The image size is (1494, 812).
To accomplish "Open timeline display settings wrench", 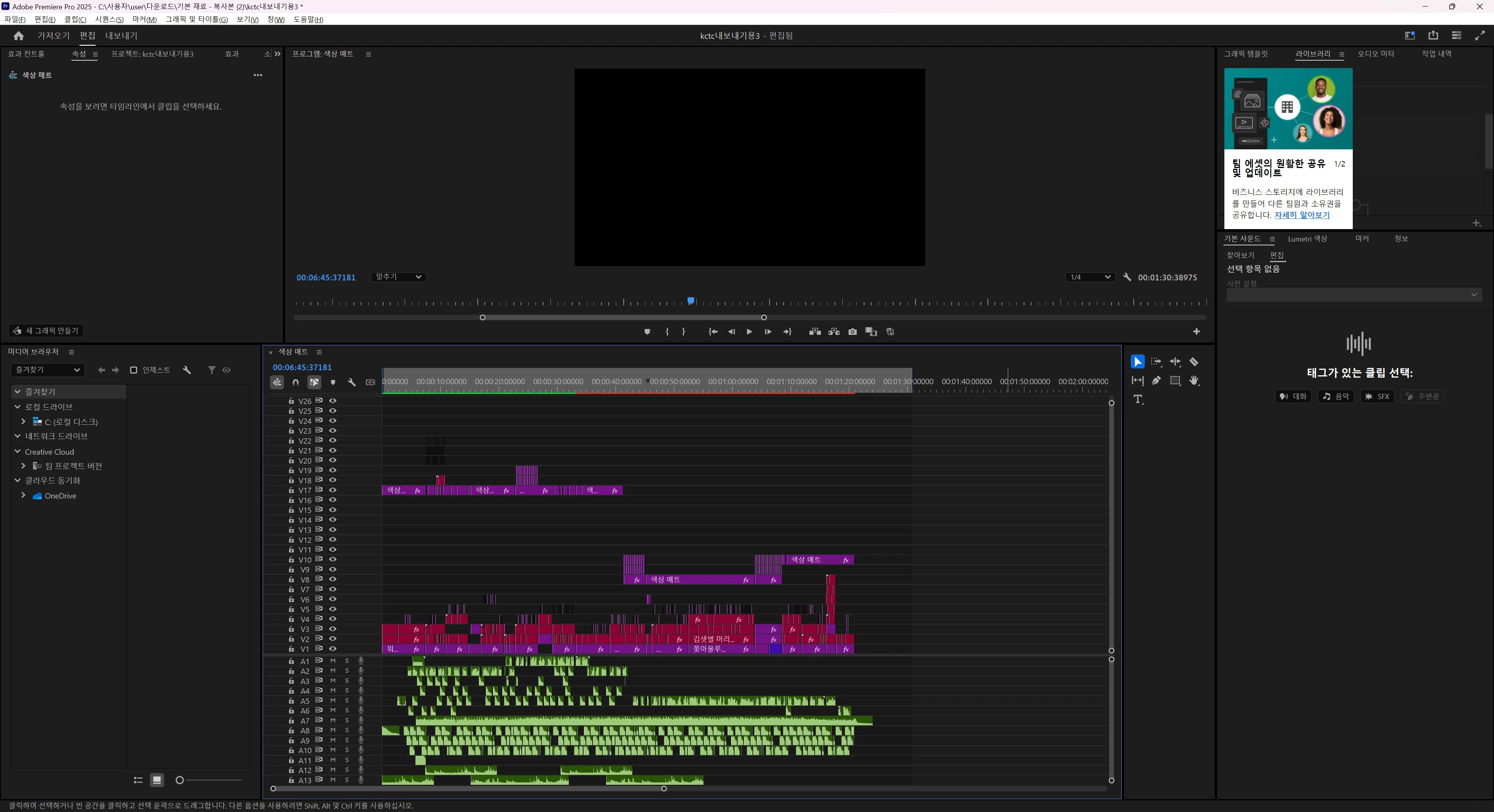I will [351, 382].
